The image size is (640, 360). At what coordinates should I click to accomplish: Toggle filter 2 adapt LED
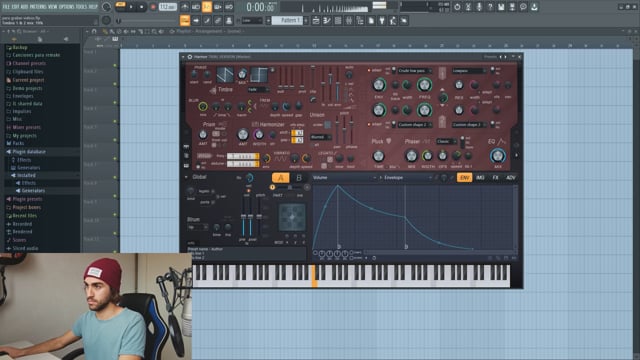[x=369, y=124]
